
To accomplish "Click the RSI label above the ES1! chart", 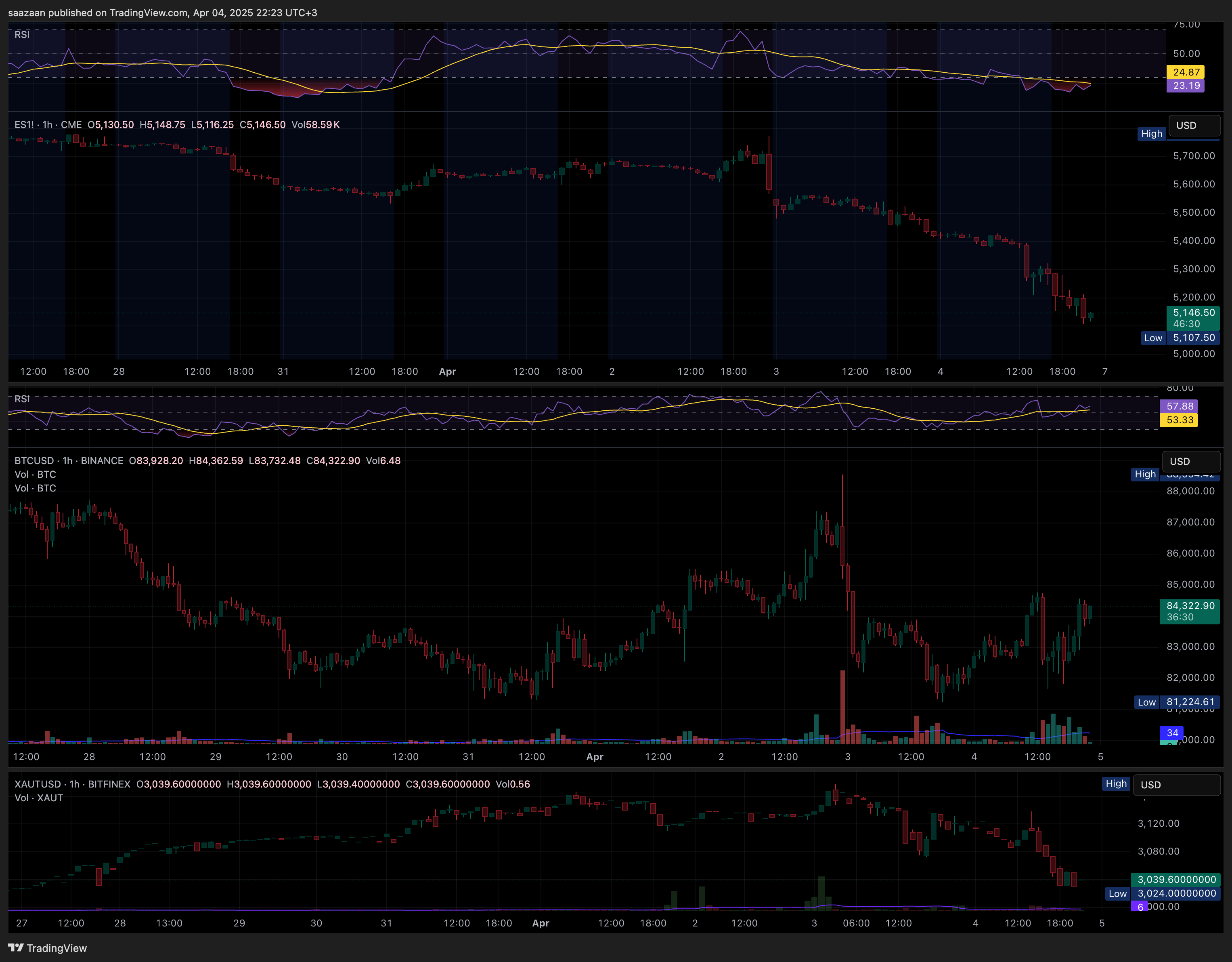I will point(22,34).
